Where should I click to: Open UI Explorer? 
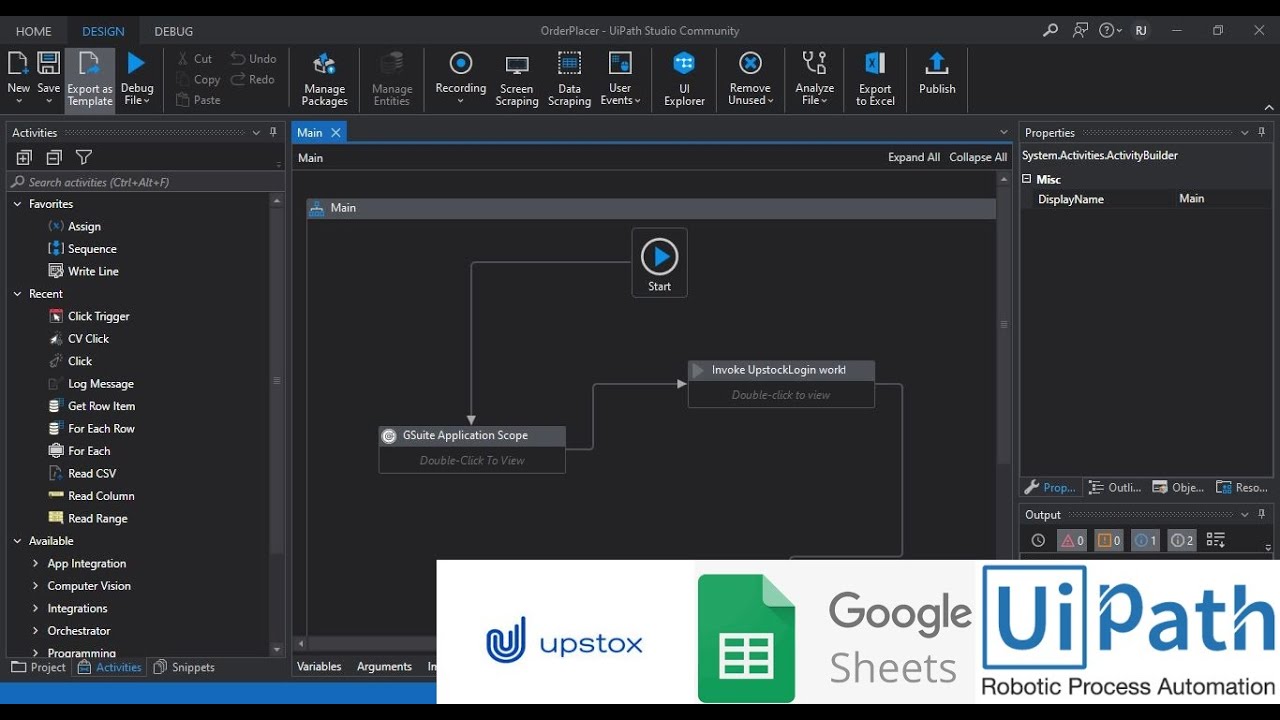pyautogui.click(x=684, y=80)
